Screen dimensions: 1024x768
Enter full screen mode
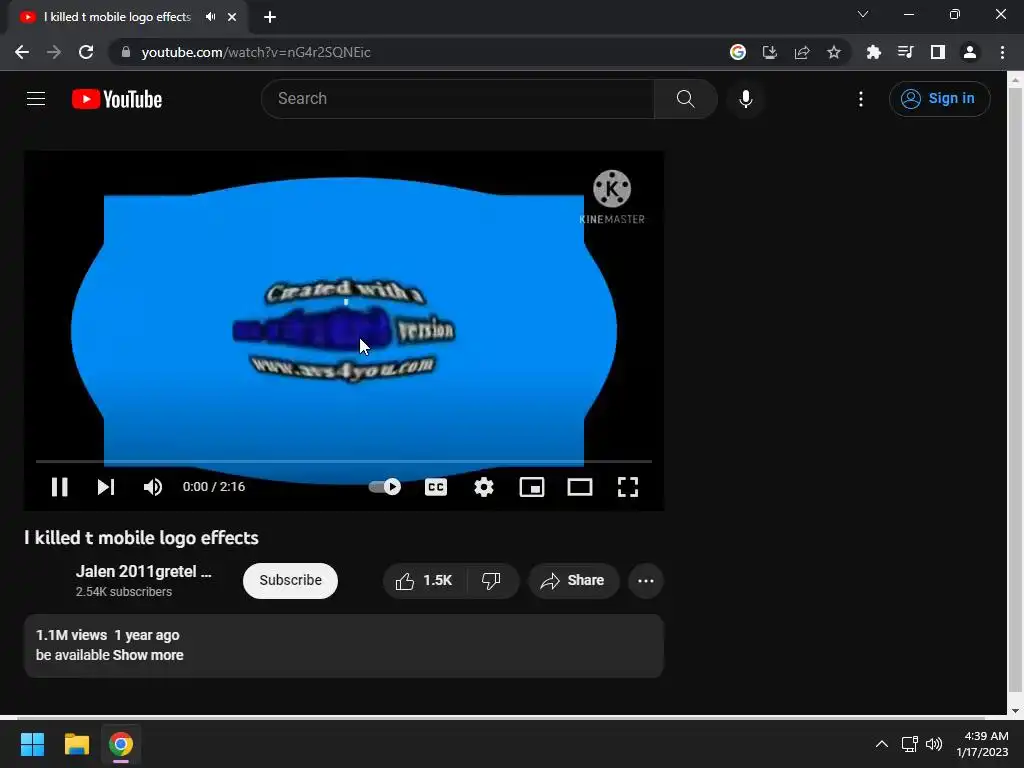[628, 487]
